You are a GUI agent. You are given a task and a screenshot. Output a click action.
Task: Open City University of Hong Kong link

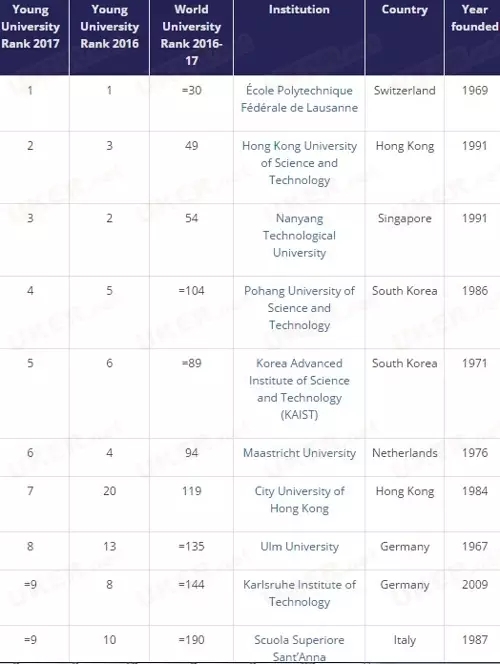(299, 500)
